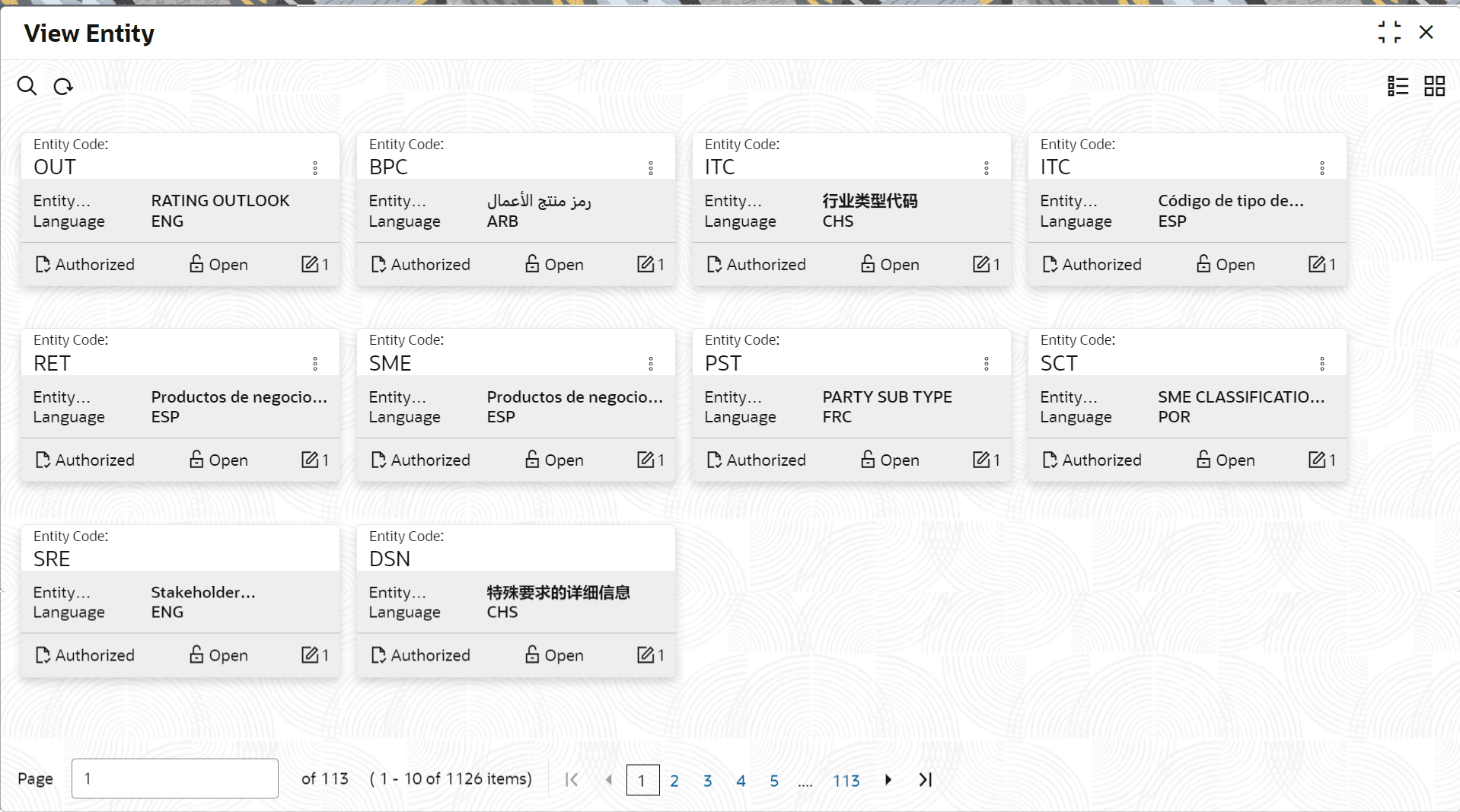Click the edit count icon on SRE card
Screen dimensions: 1460x812
click(x=310, y=654)
